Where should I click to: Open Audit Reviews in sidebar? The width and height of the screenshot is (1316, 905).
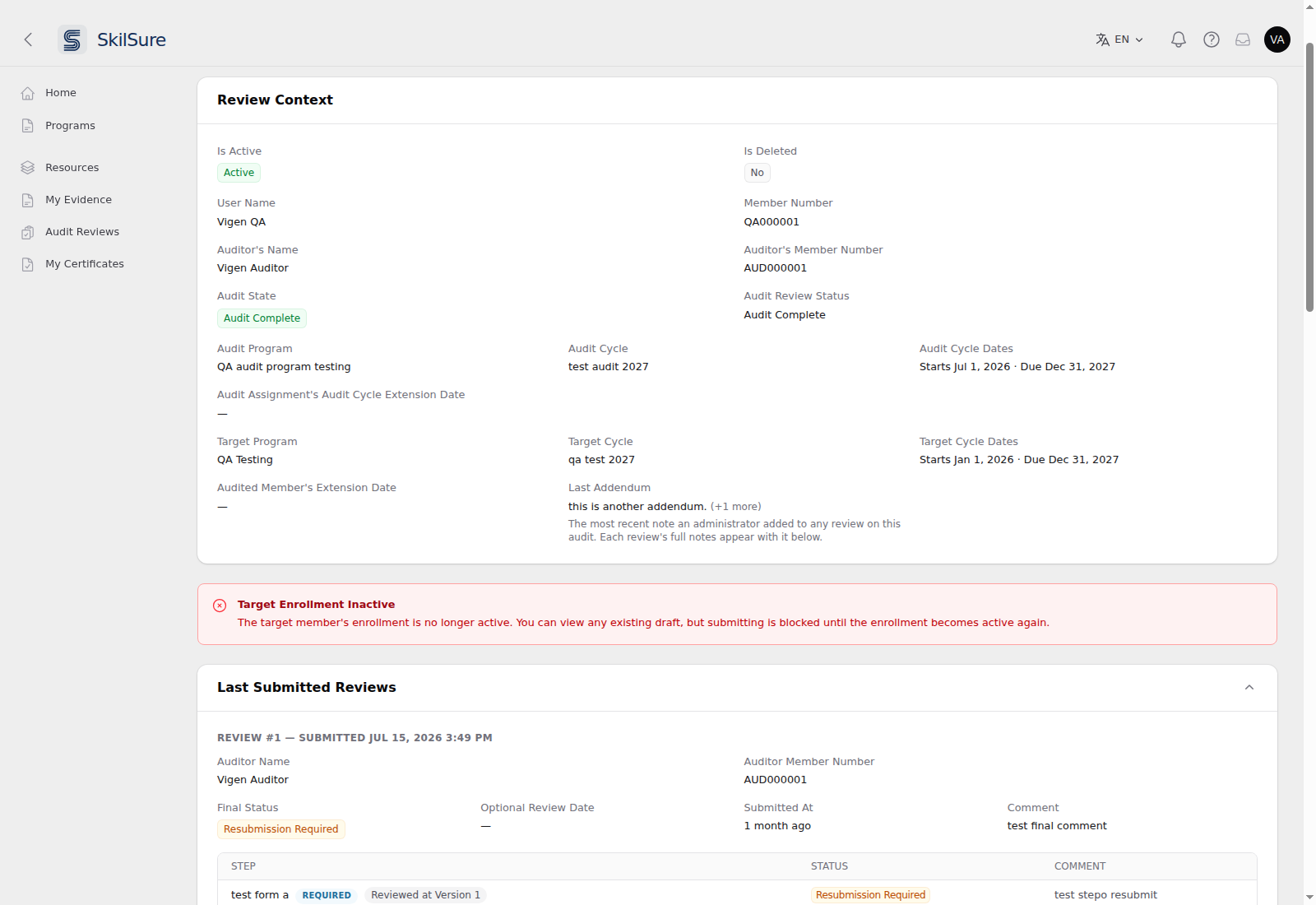[82, 232]
